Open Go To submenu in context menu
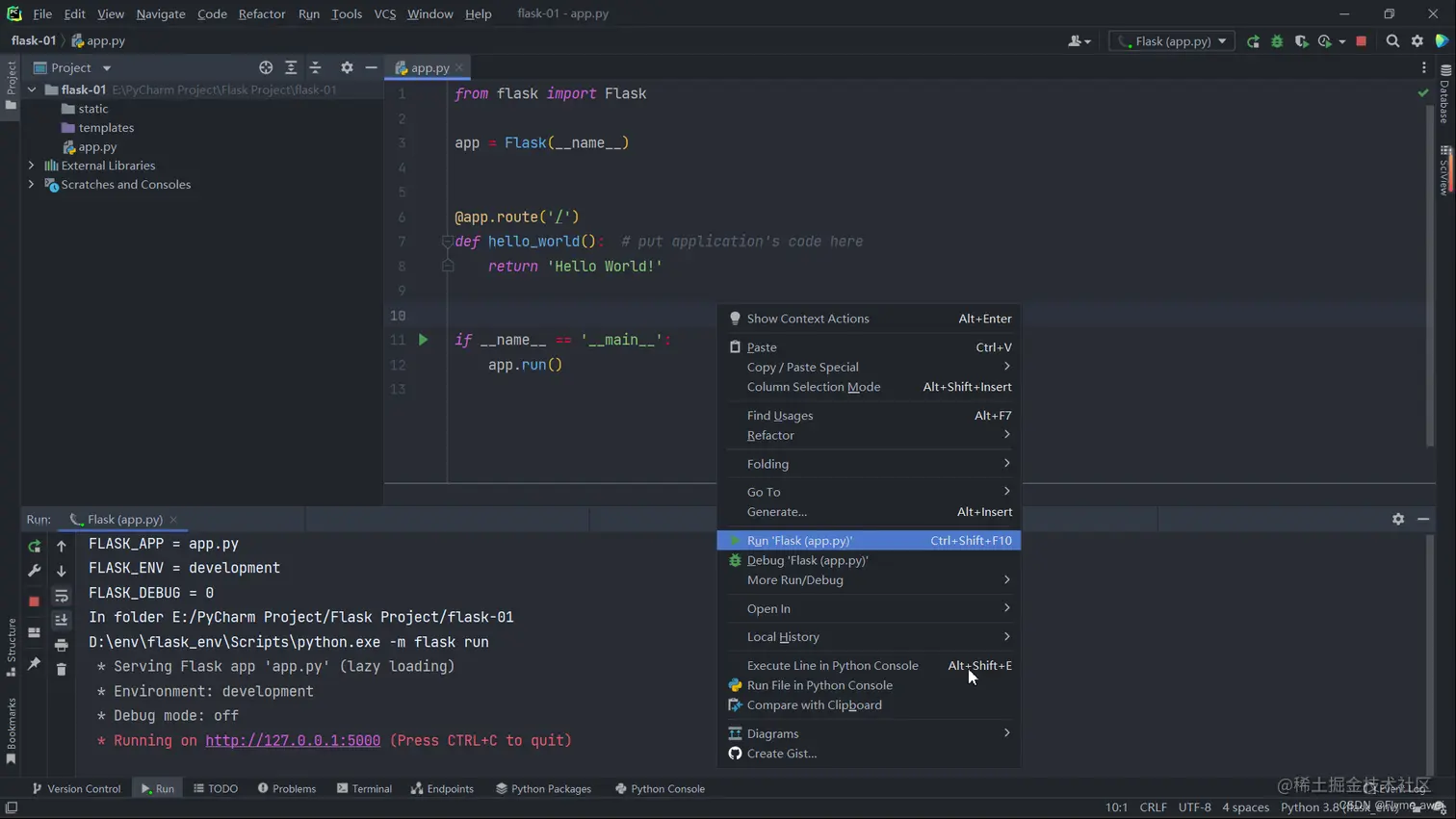1456x819 pixels. [x=869, y=492]
